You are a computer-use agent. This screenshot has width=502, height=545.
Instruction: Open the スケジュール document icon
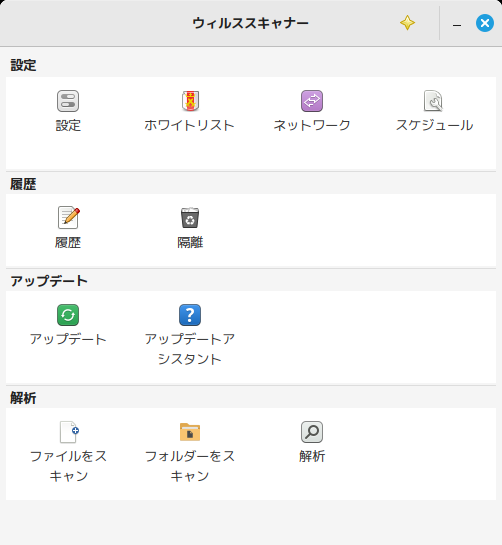433,101
